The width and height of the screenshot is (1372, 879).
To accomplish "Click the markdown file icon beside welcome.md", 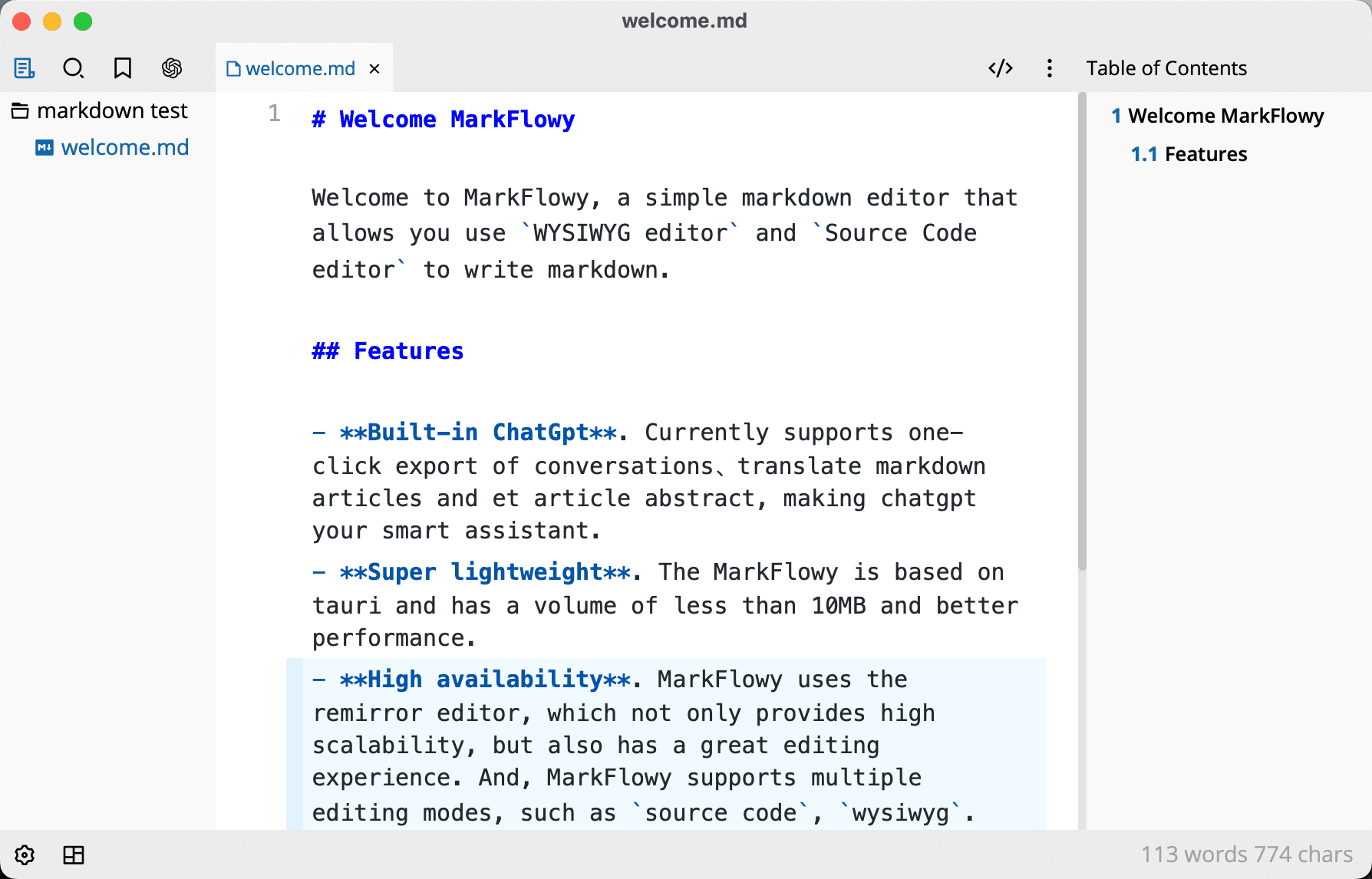I will [x=45, y=147].
